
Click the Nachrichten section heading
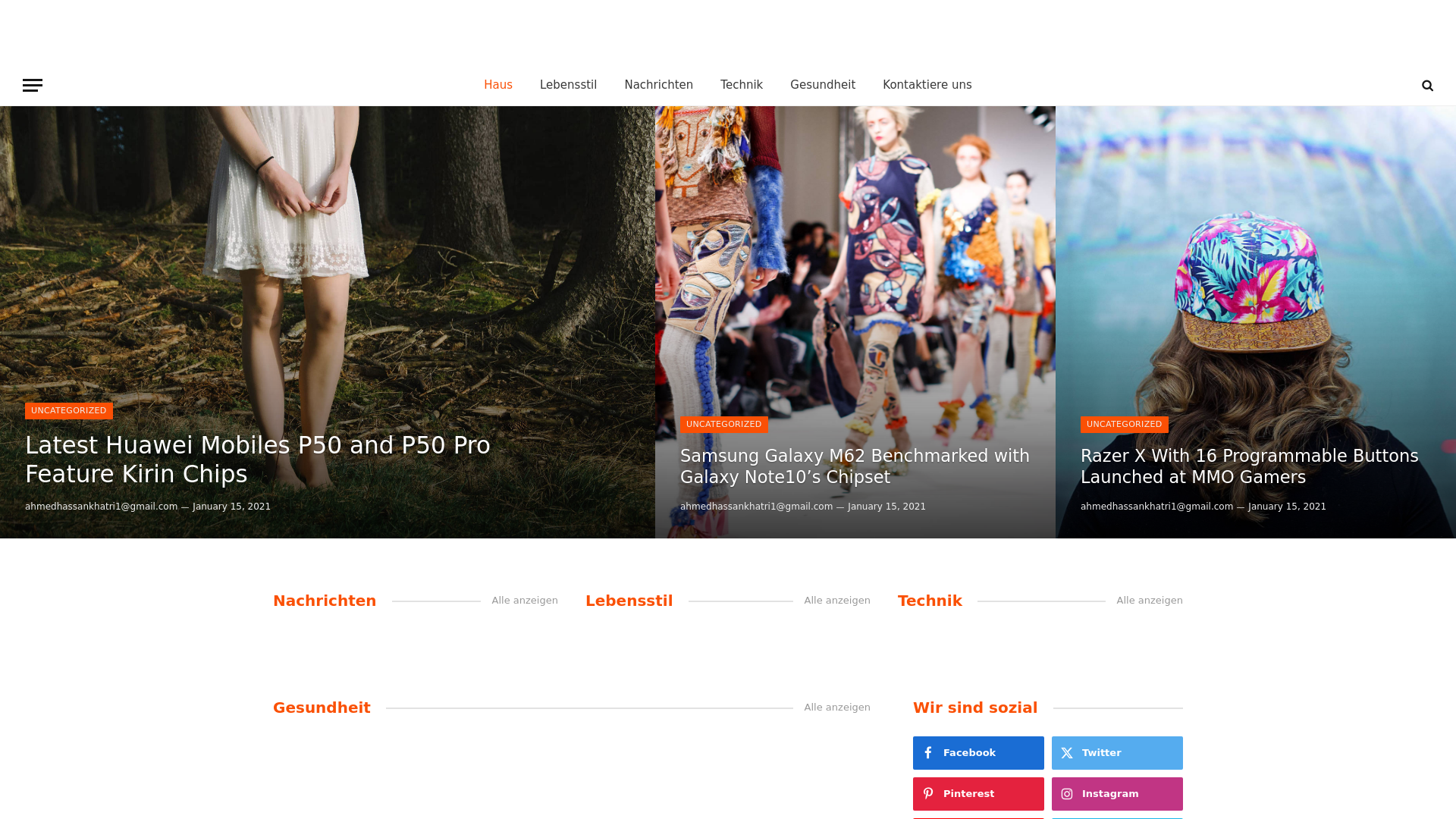point(325,601)
